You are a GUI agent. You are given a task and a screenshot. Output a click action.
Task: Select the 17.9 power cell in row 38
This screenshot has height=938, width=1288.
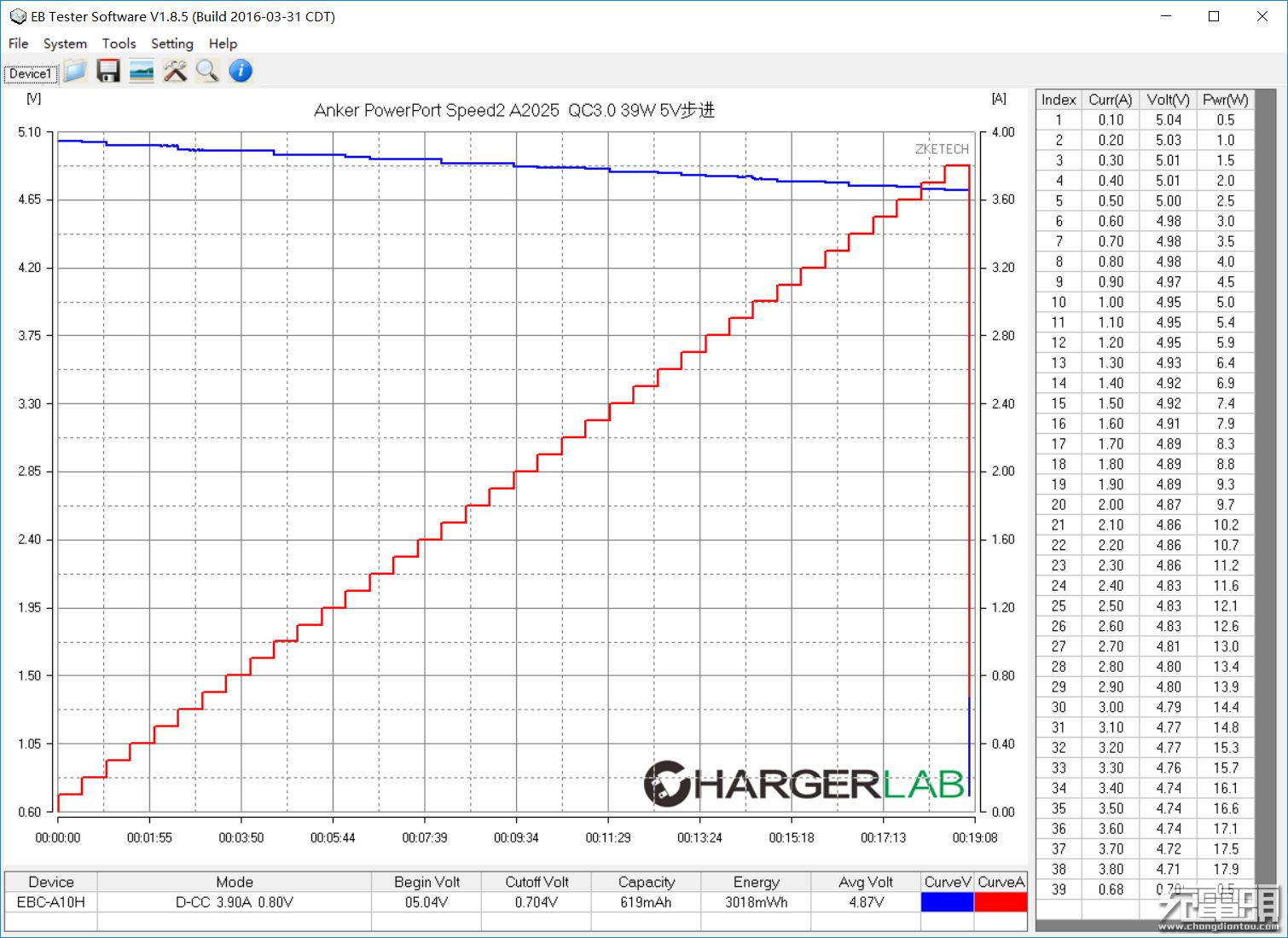click(1226, 870)
